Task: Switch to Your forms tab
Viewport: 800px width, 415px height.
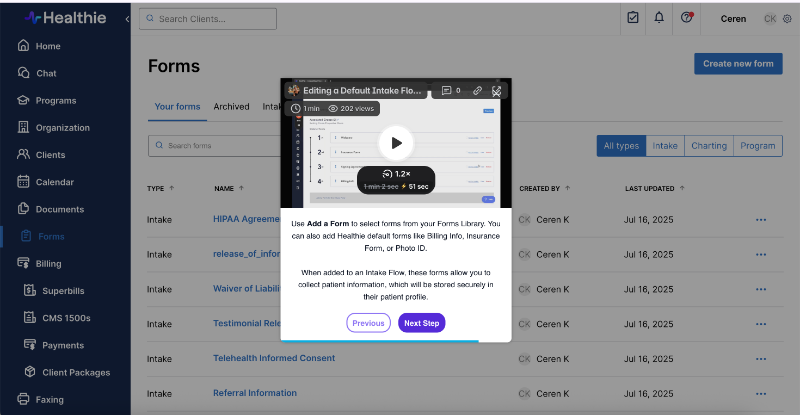Action: pos(177,107)
